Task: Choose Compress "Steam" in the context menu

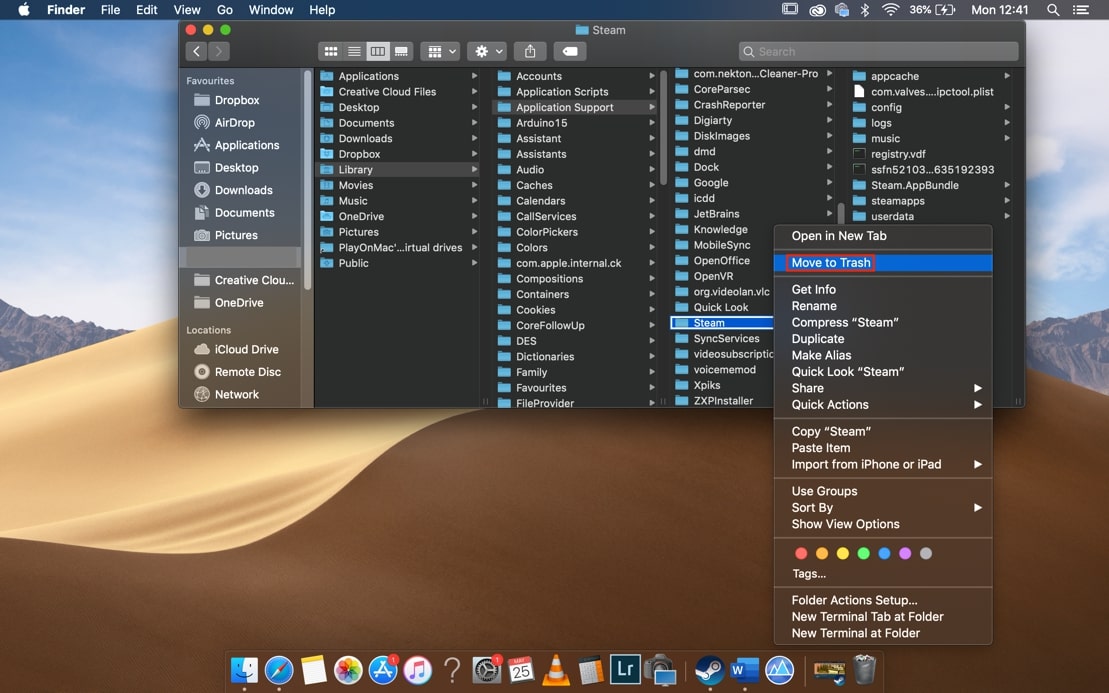Action: click(x=846, y=322)
